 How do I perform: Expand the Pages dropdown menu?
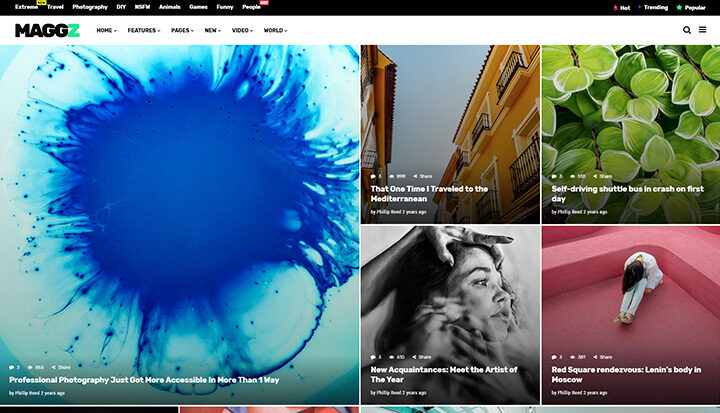tap(182, 31)
